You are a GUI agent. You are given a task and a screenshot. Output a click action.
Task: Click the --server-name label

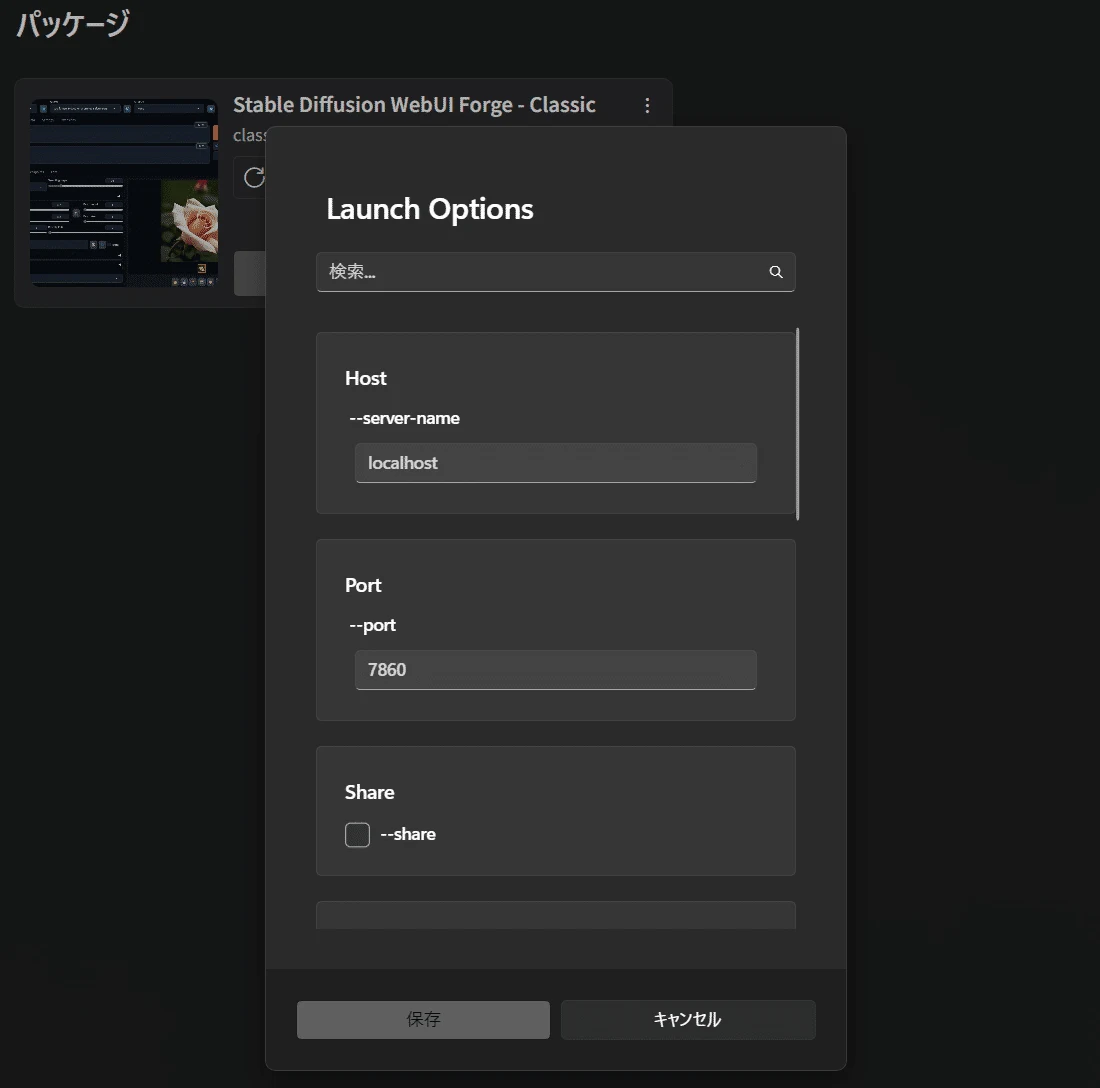[x=404, y=418]
